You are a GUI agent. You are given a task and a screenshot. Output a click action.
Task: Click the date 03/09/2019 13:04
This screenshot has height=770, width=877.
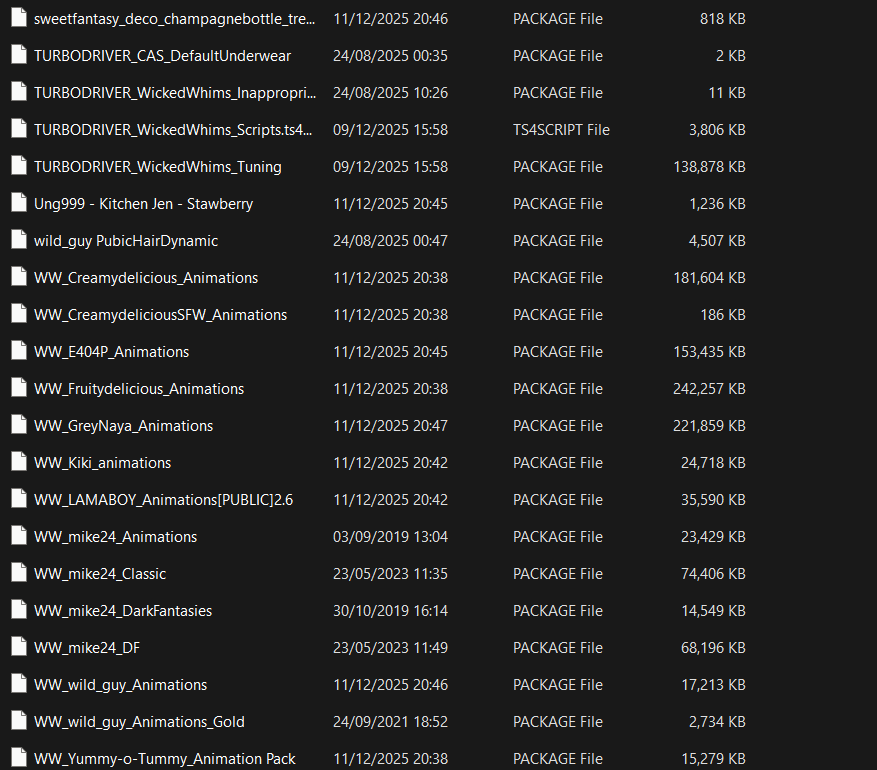pyautogui.click(x=390, y=537)
